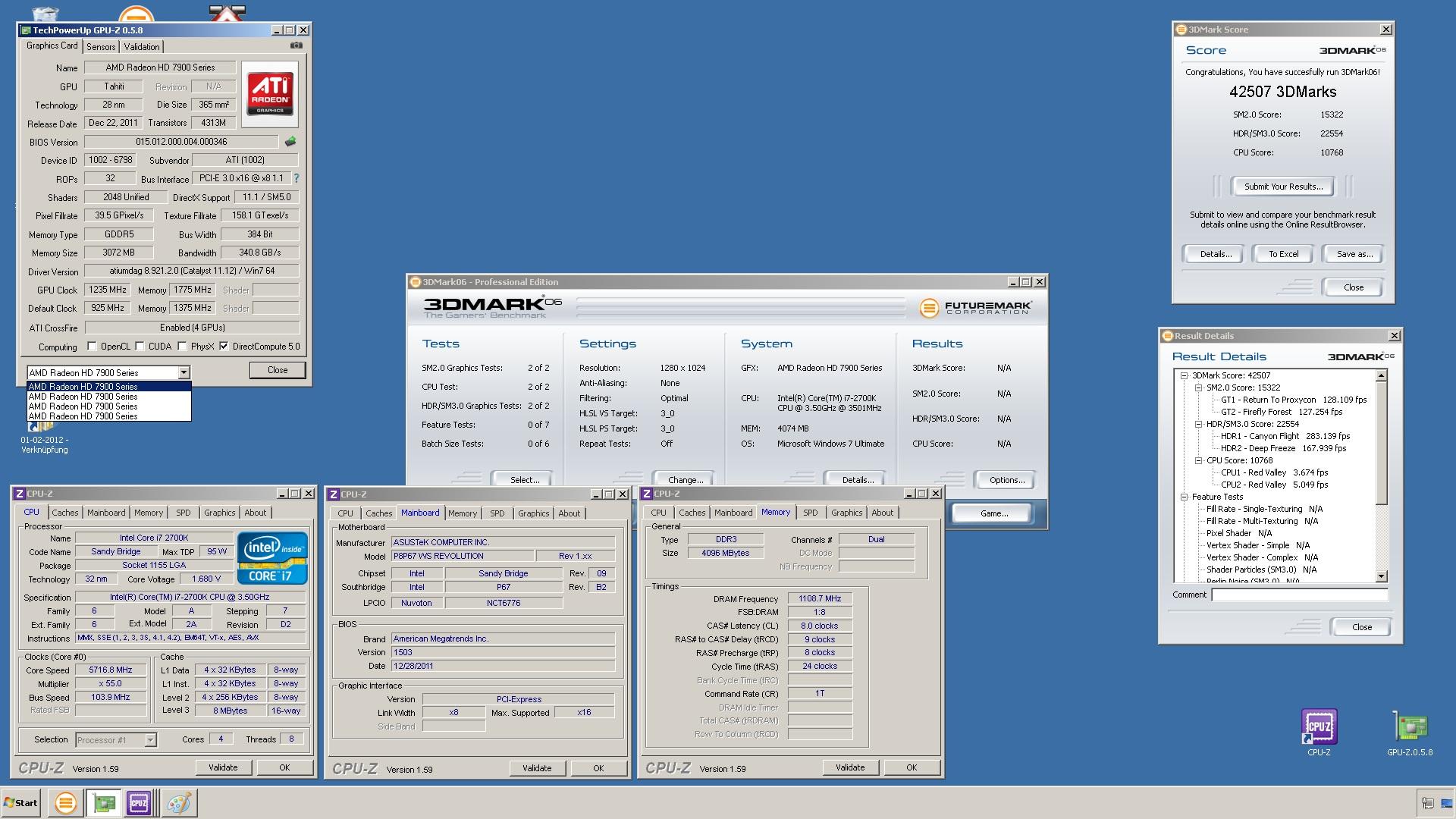Image resolution: width=1456 pixels, height=819 pixels.
Task: Click Options... under Results in 3DMark06
Action: tap(1007, 480)
